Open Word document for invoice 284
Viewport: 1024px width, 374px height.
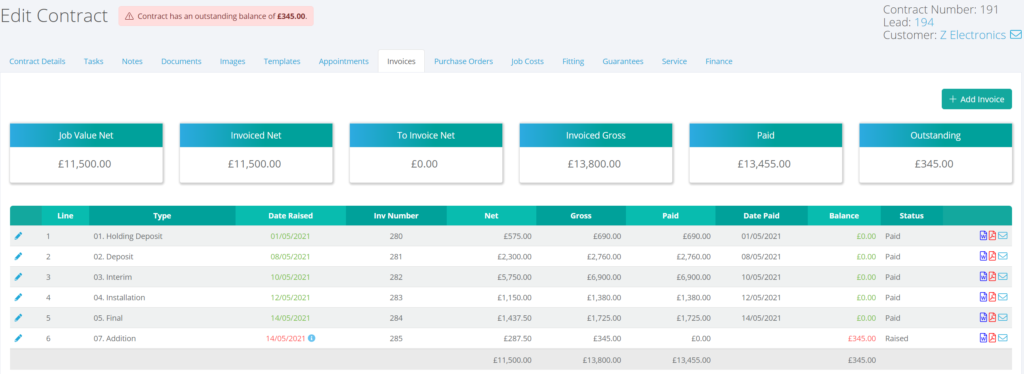coord(984,317)
